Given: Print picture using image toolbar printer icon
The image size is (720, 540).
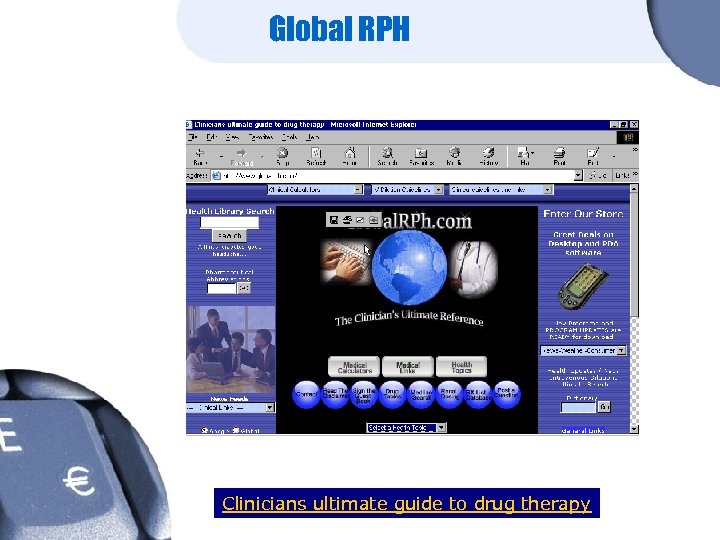Looking at the screenshot, I should pos(347,220).
